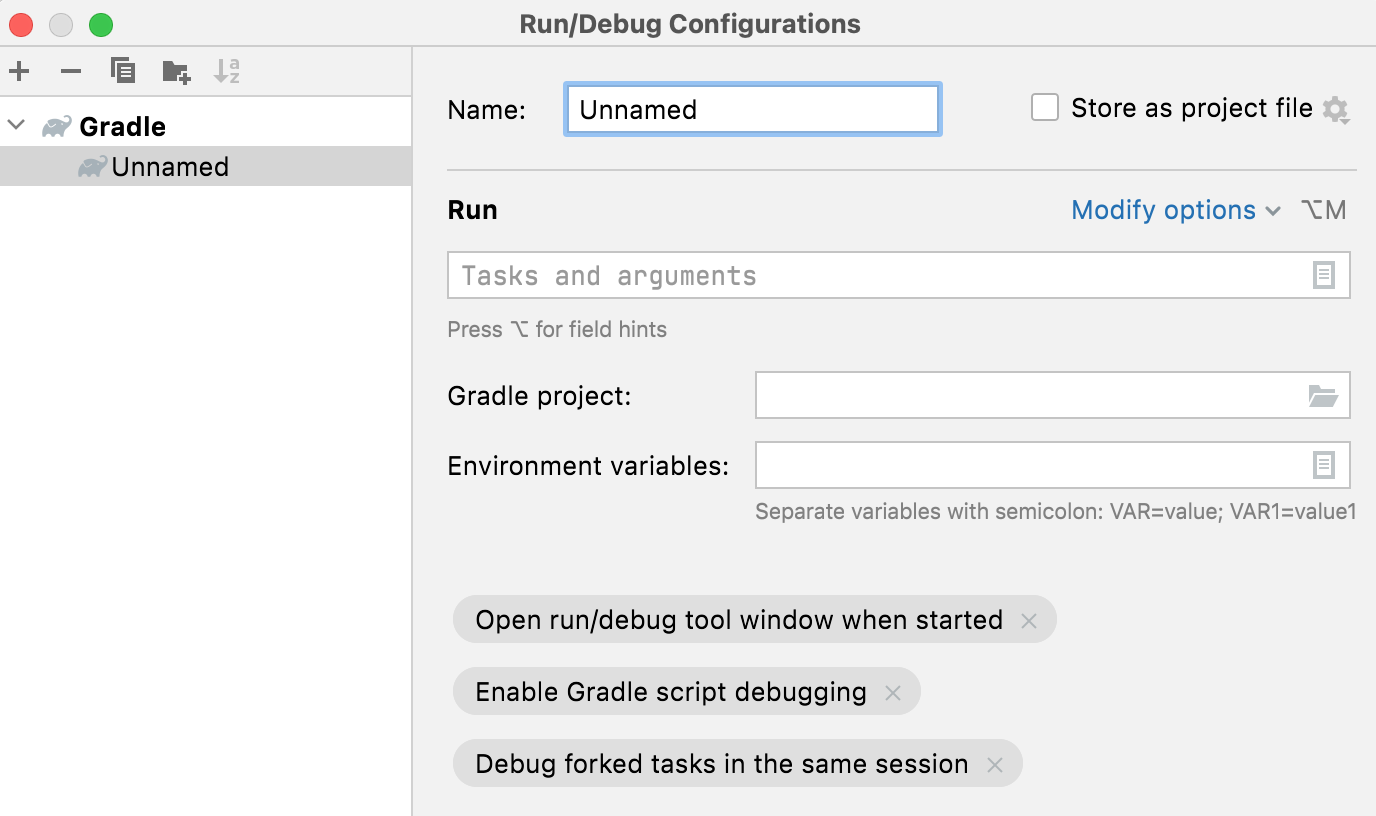Remove the Open run/debug tool window tag

point(1028,620)
